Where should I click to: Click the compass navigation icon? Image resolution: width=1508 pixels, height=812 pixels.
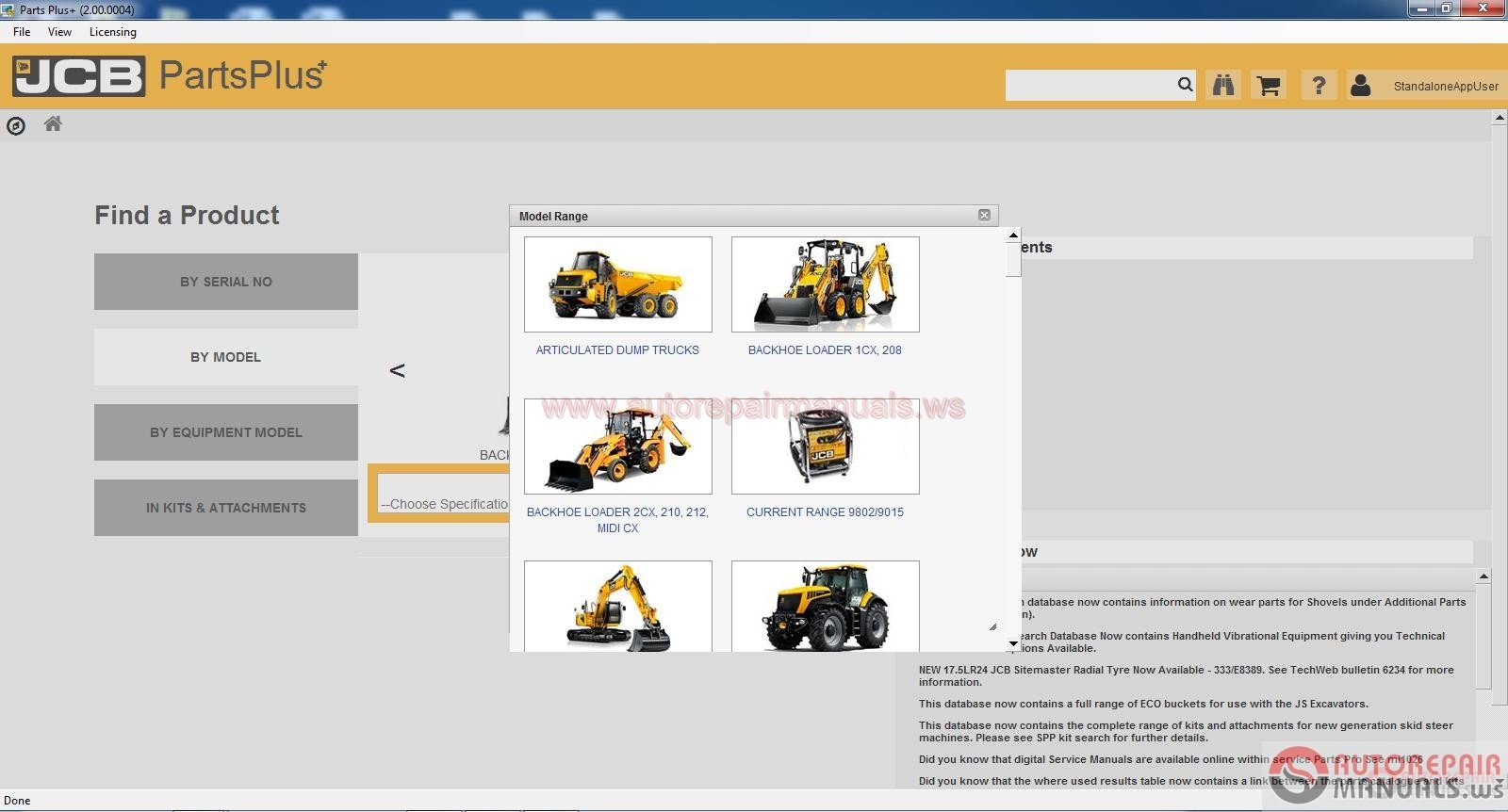pos(16,126)
